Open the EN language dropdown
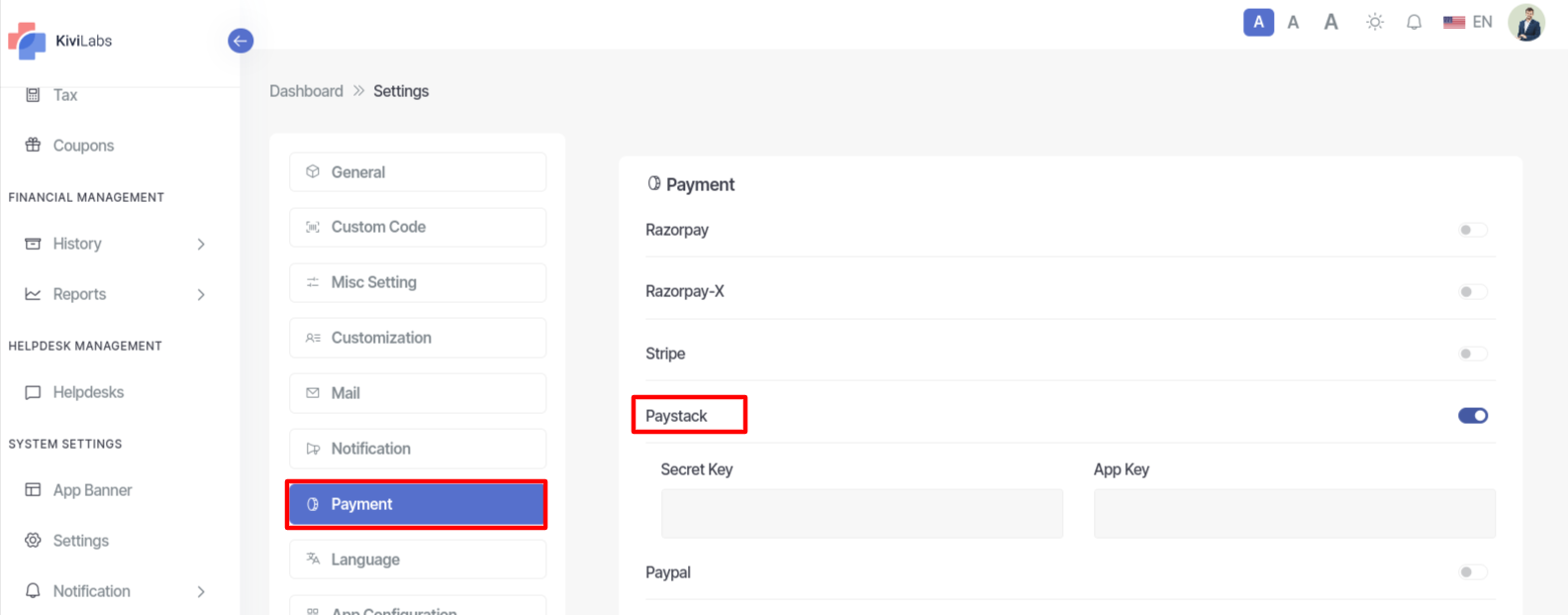 click(x=1468, y=22)
